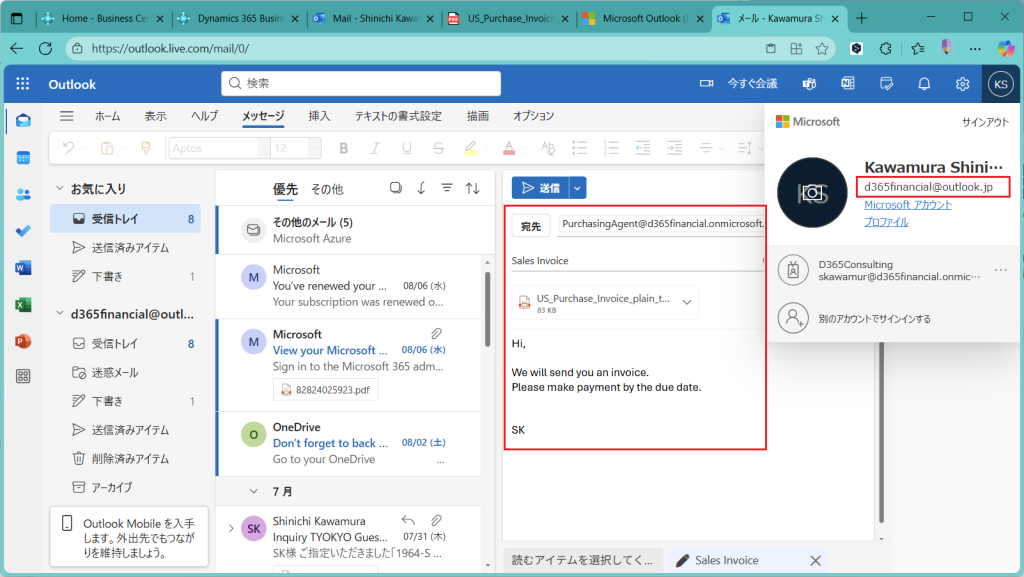Open notifications bell icon

[x=924, y=84]
